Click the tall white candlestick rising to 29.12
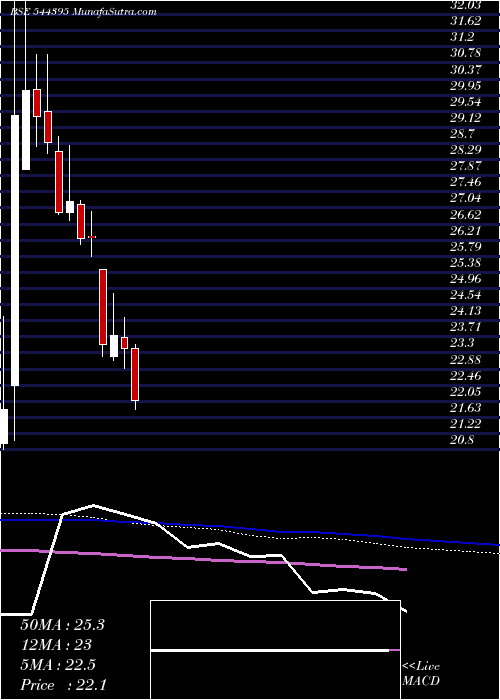The image size is (500, 700). [15, 250]
